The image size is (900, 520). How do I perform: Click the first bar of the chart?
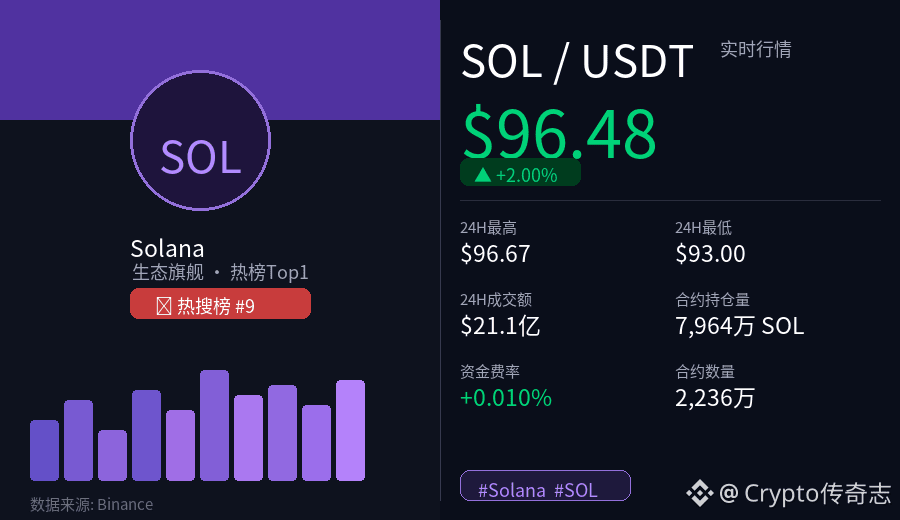click(44, 451)
